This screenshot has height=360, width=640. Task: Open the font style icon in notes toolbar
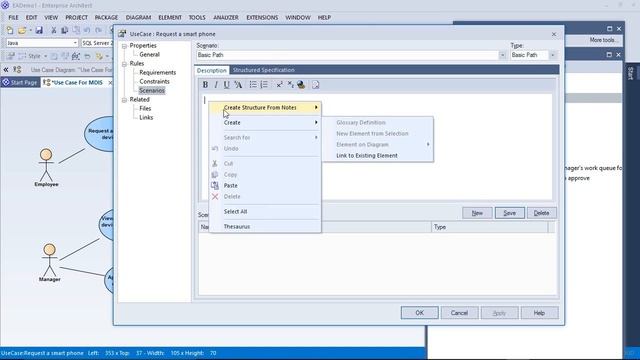(238, 84)
